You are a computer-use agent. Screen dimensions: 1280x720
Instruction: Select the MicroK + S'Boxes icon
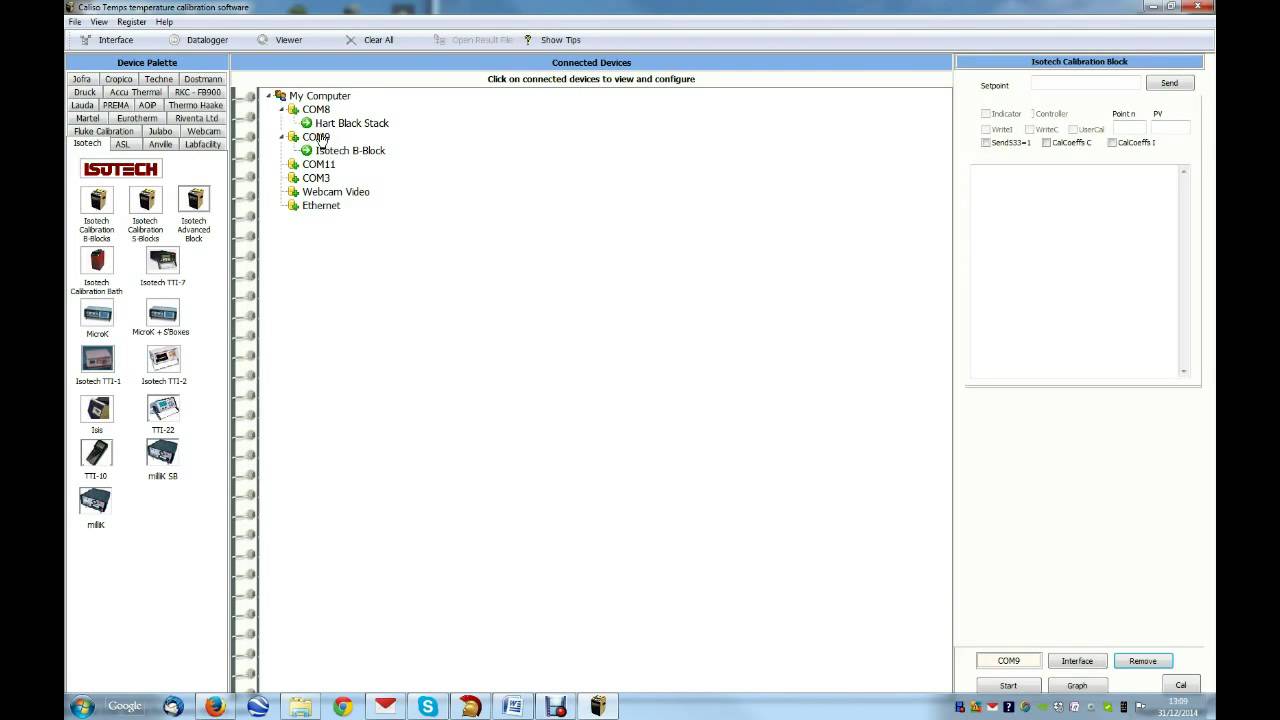[162, 313]
